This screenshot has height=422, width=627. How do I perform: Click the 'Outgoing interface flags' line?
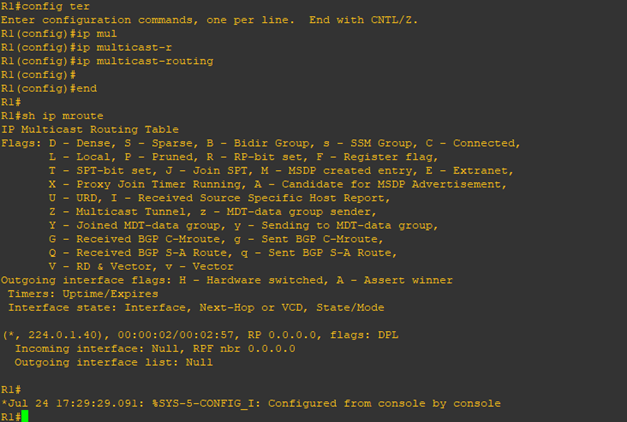click(227, 280)
